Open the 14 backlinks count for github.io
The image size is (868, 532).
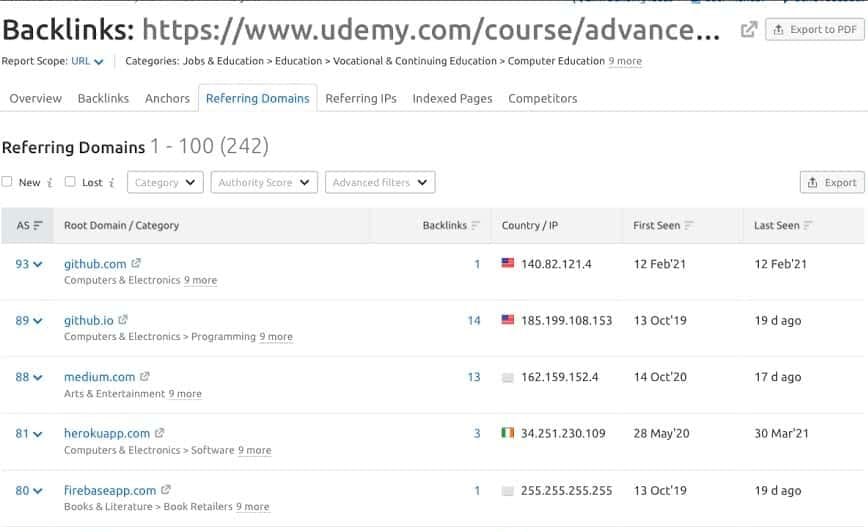474,321
